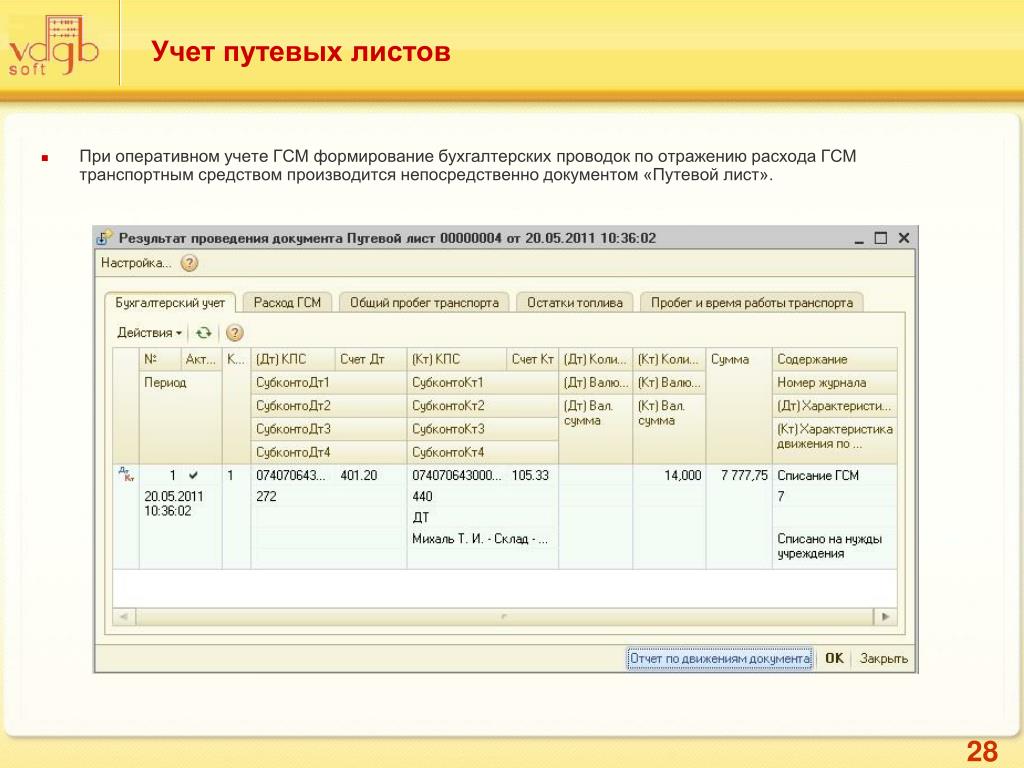Toggle the active checkmark in row 1
Viewport: 1024px width, 768px height.
coord(193,476)
